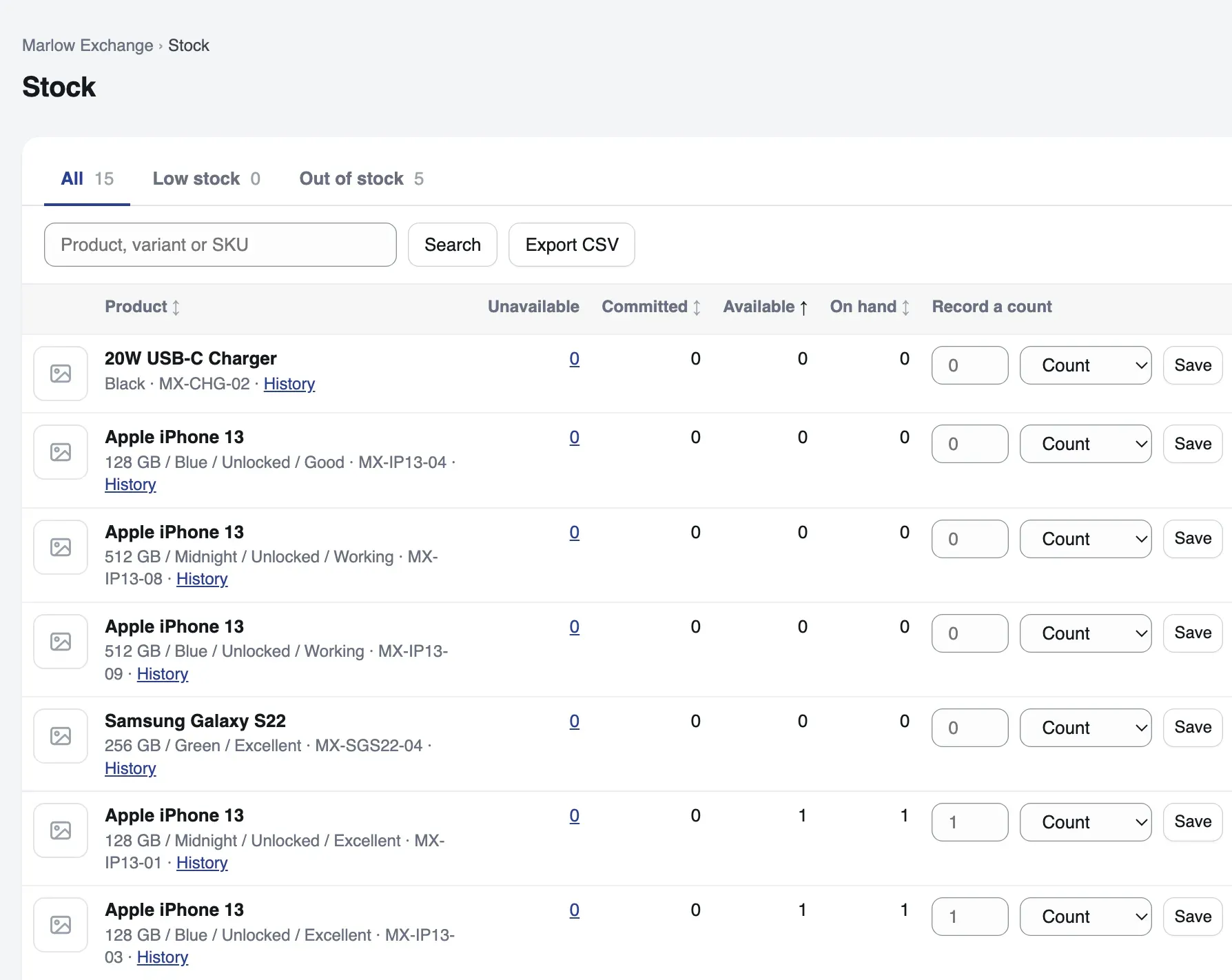
Task: Save count for 20W USB-C Charger
Action: pyautogui.click(x=1193, y=365)
